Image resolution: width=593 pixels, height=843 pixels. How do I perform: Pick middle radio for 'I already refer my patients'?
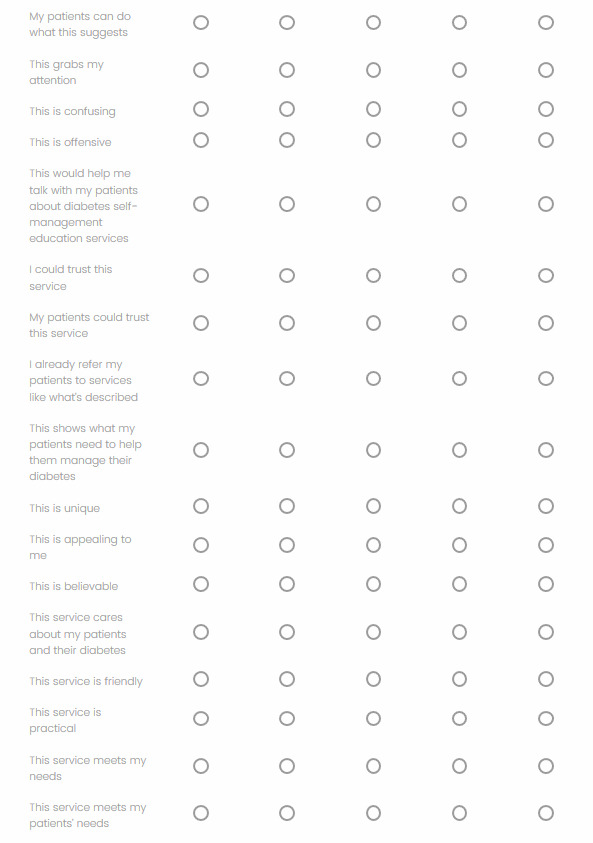tap(373, 378)
